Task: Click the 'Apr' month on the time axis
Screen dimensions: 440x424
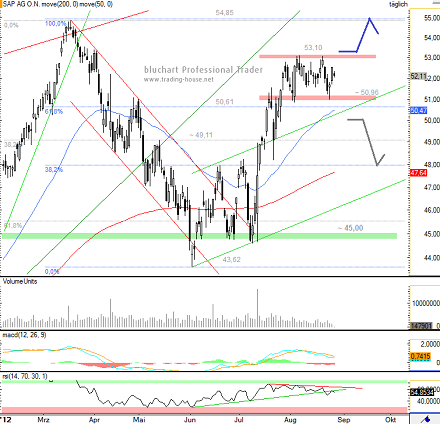Action: (94, 420)
